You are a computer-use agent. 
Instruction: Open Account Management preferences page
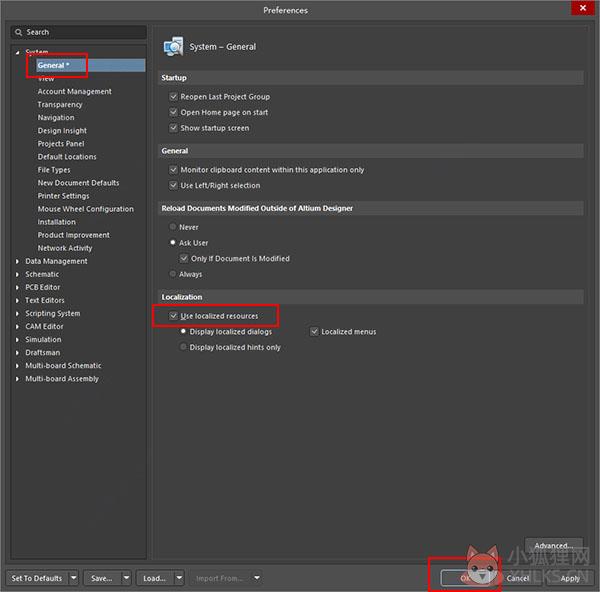tap(75, 91)
